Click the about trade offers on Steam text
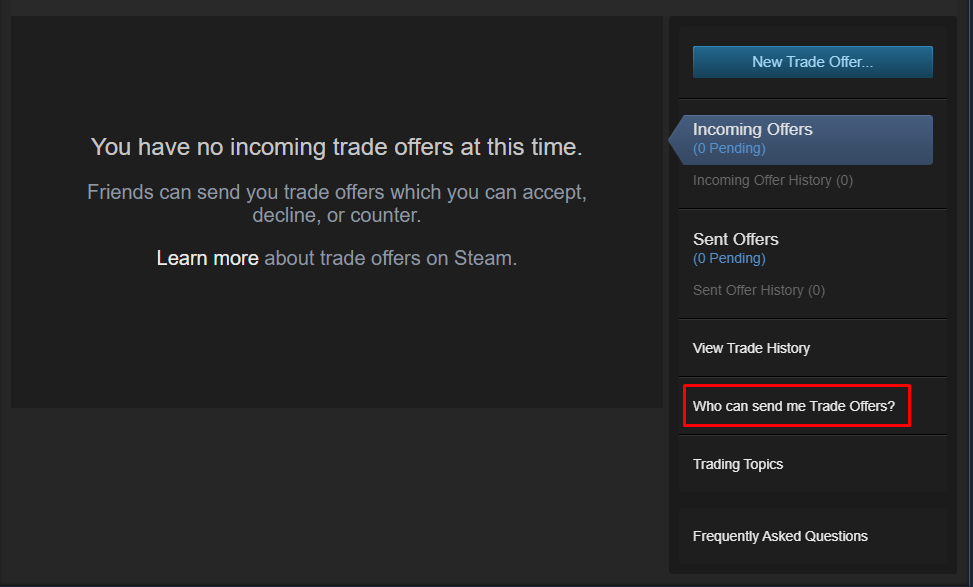Image resolution: width=973 pixels, height=587 pixels. (390, 258)
